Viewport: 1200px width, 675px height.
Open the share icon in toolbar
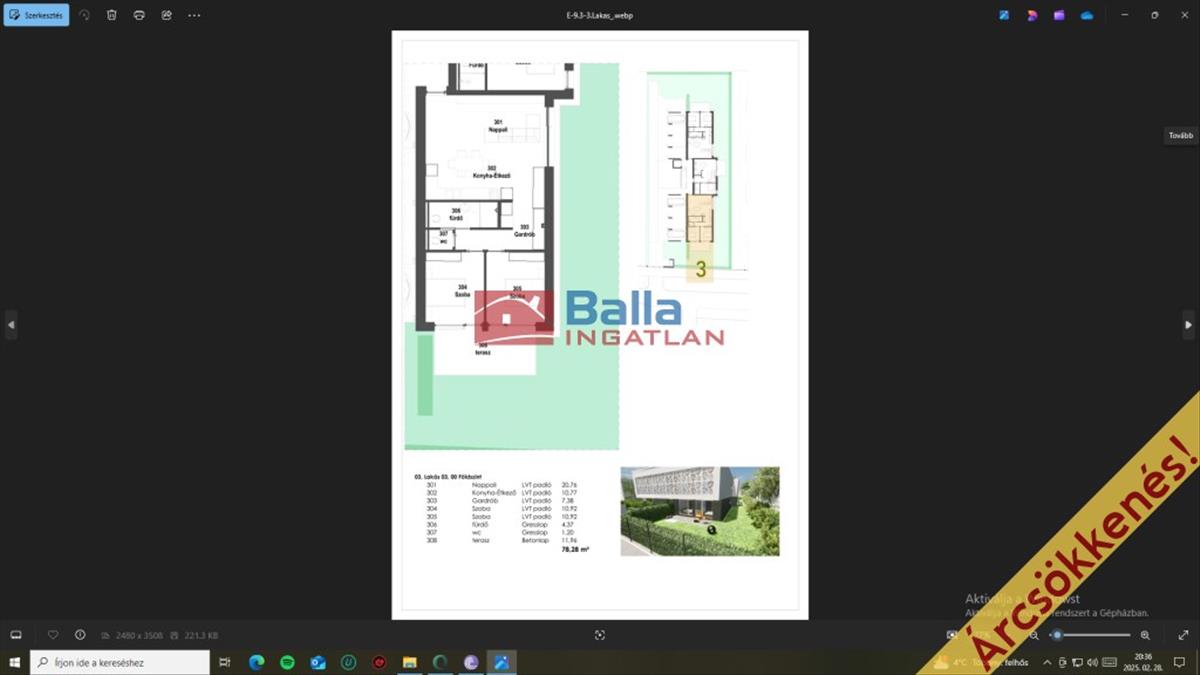click(x=166, y=15)
